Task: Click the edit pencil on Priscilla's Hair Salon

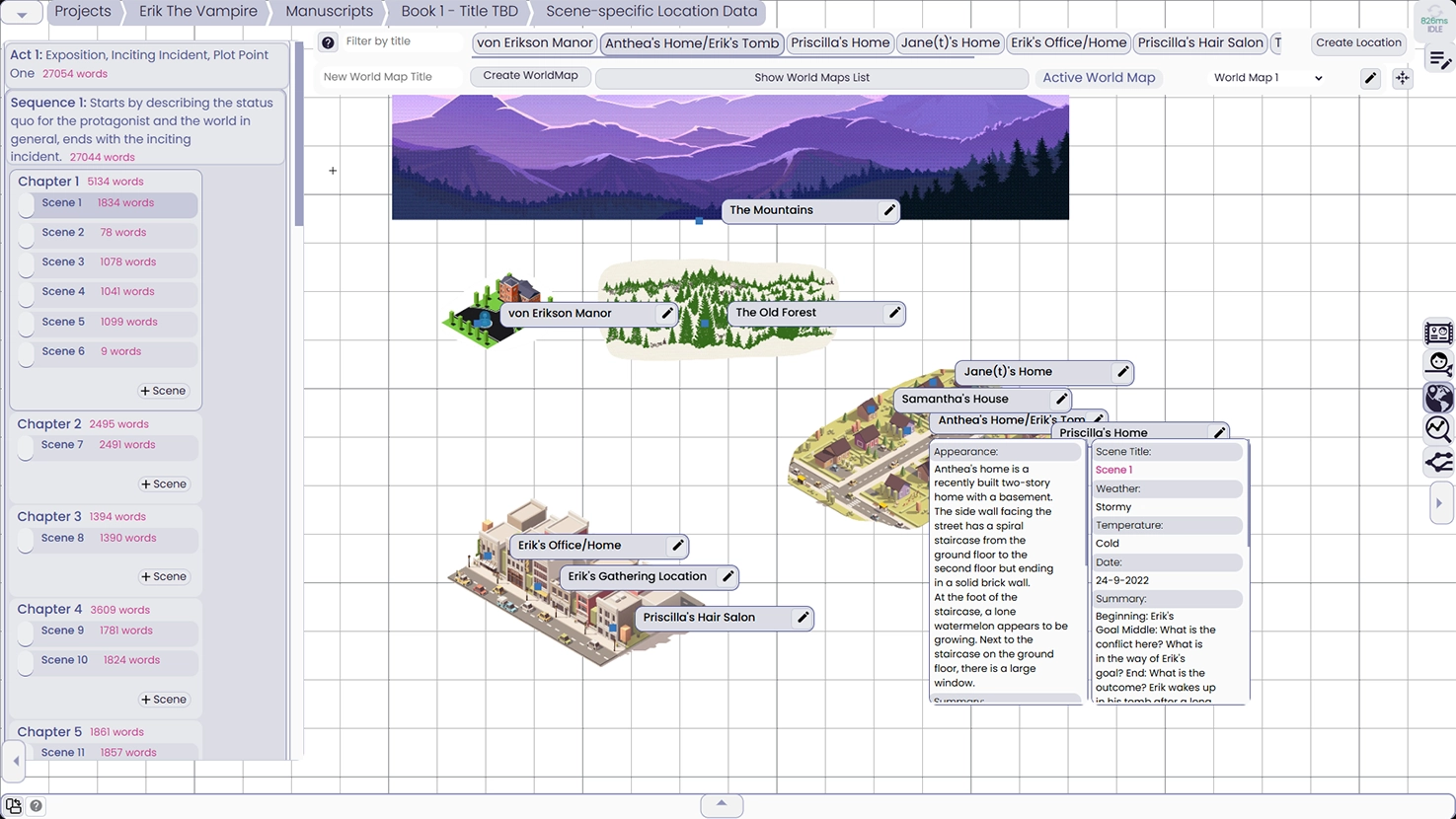Action: 803,618
